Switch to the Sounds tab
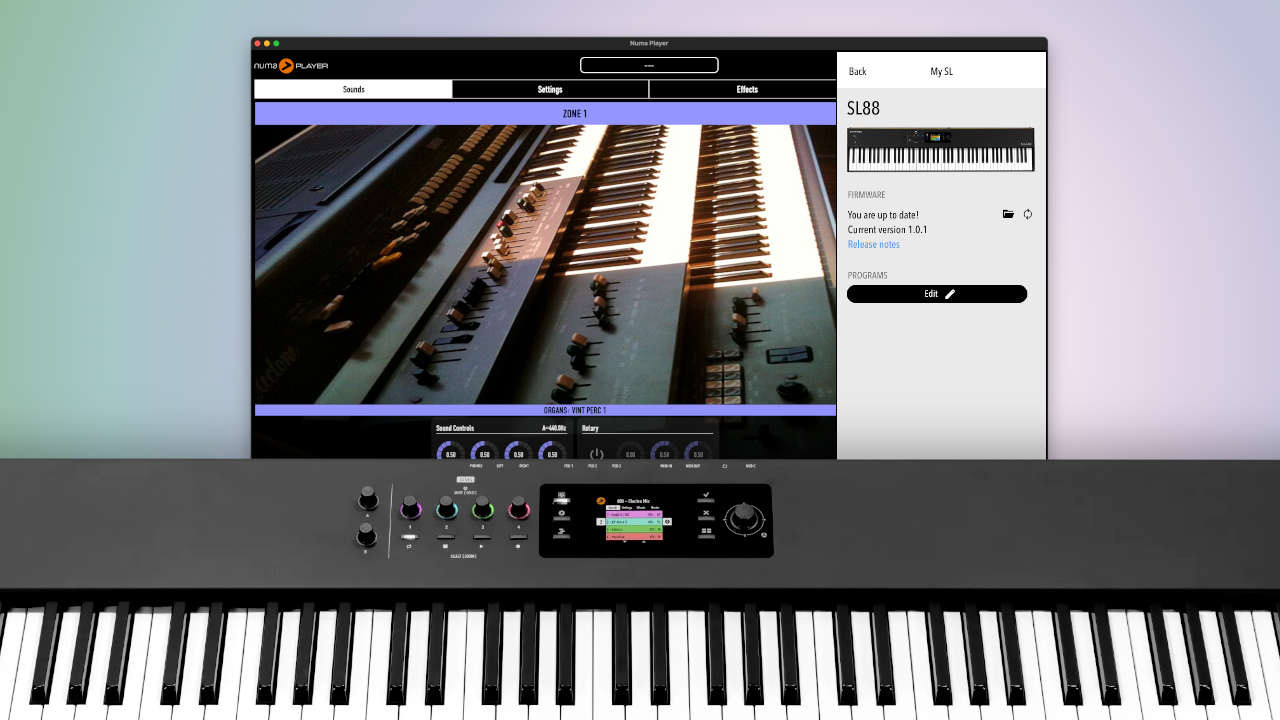The image size is (1280, 720). click(353, 89)
